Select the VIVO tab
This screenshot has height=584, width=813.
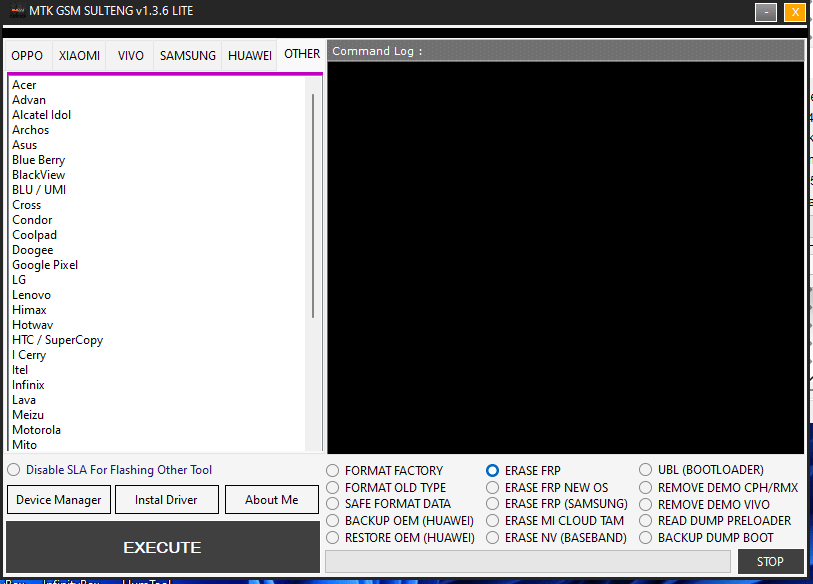(x=130, y=56)
